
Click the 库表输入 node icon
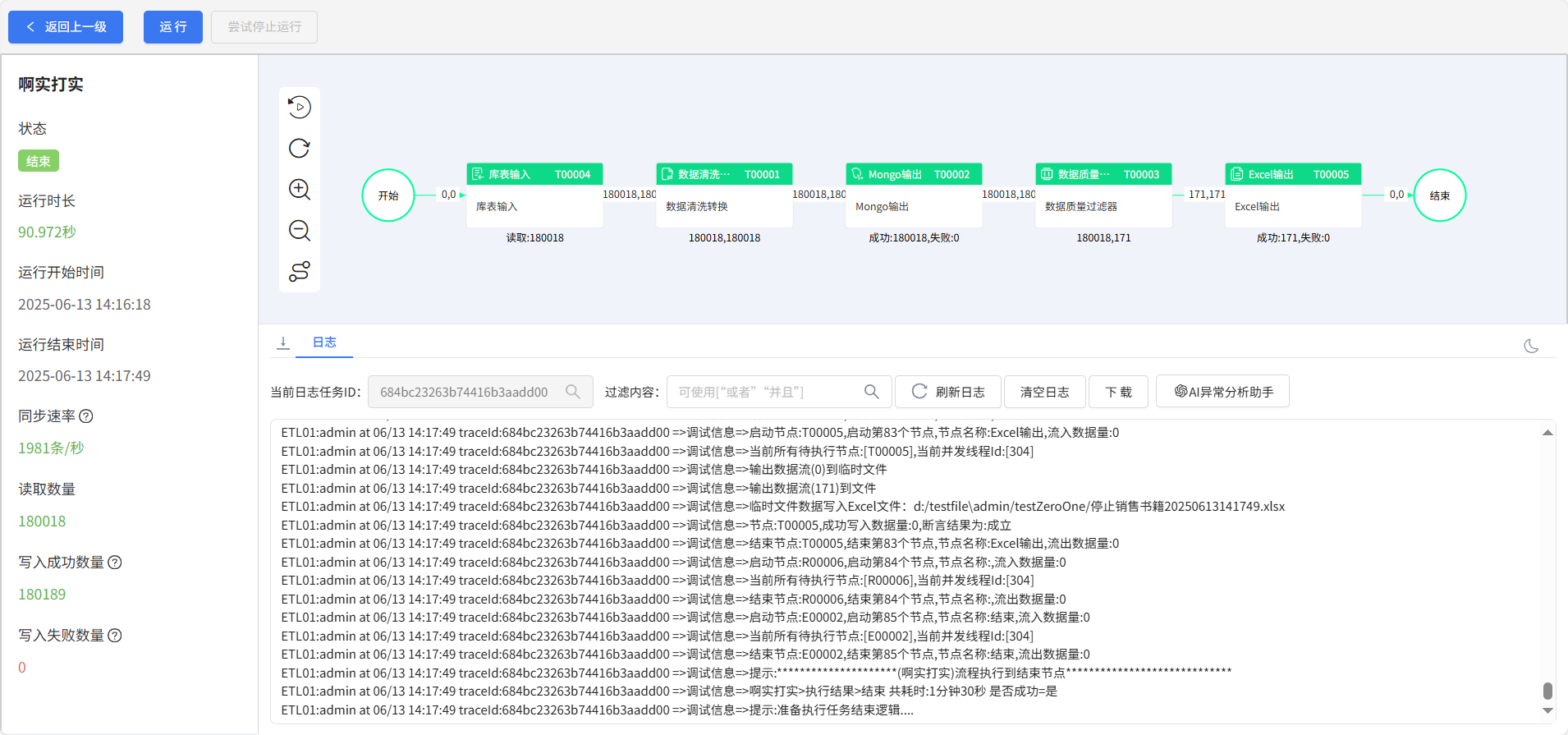coord(478,174)
